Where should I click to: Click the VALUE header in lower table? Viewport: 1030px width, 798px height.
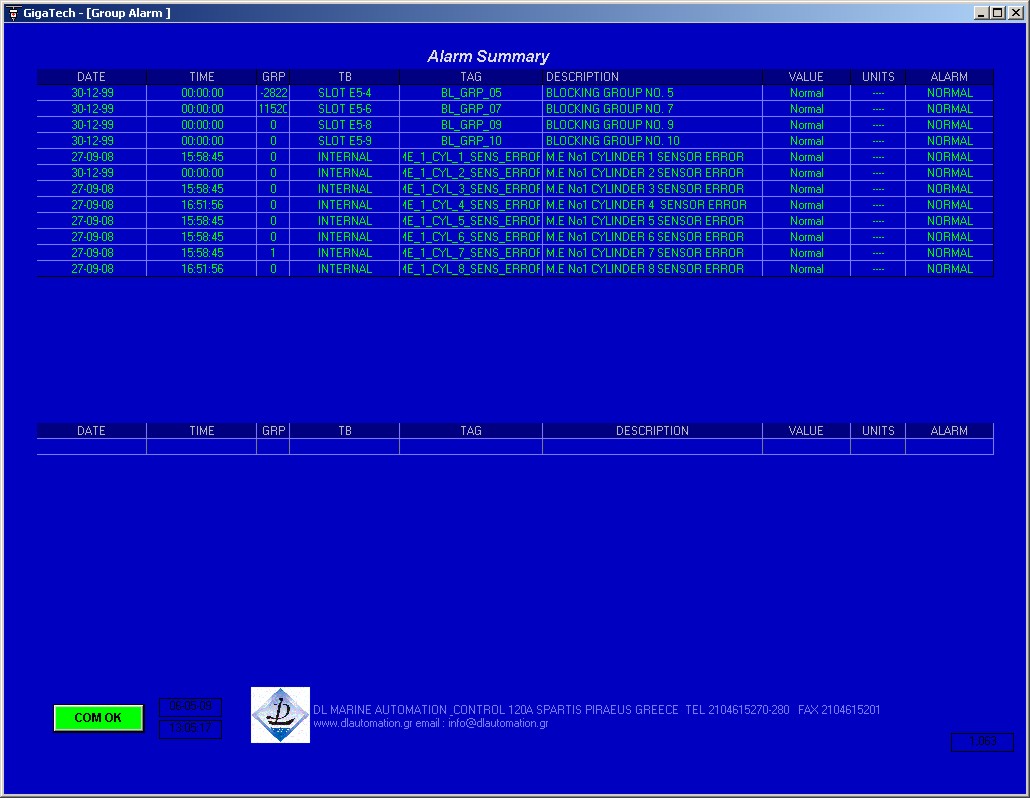(806, 431)
